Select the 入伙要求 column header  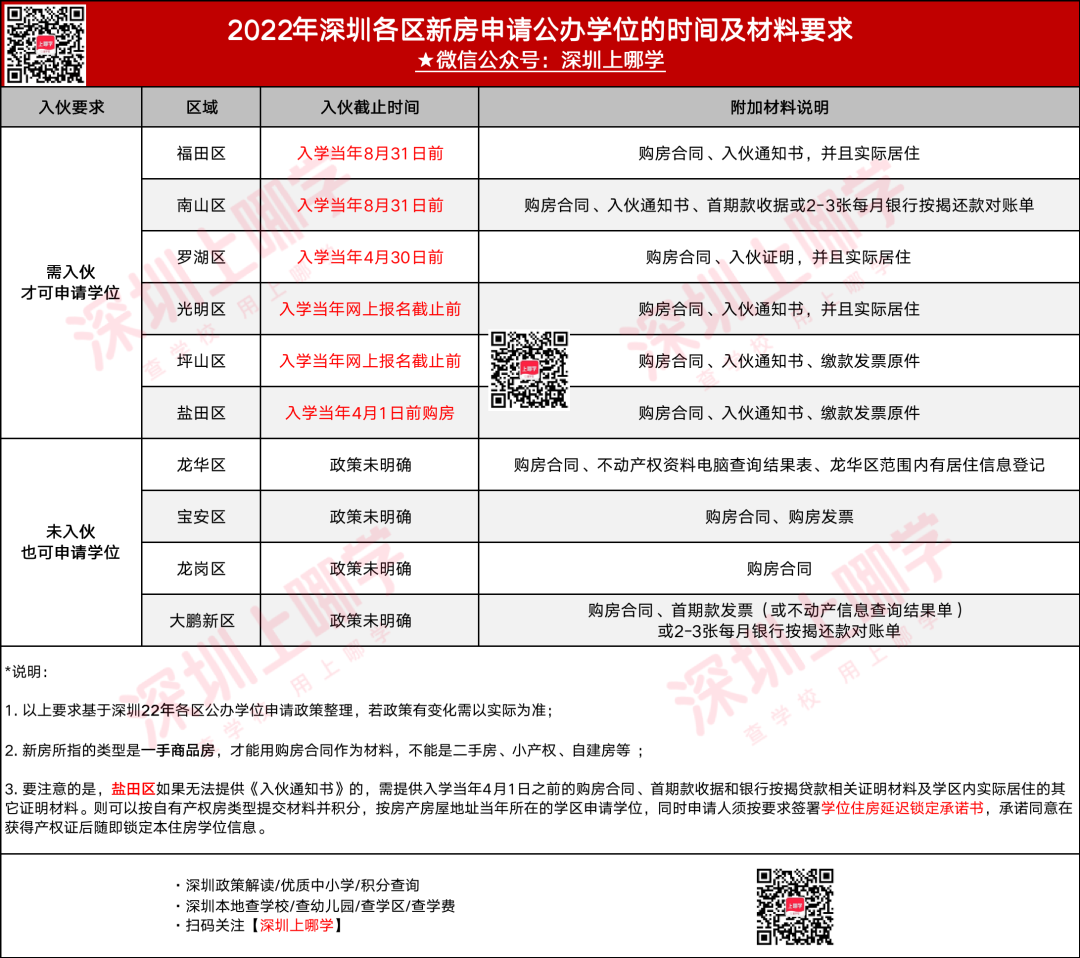[71, 107]
